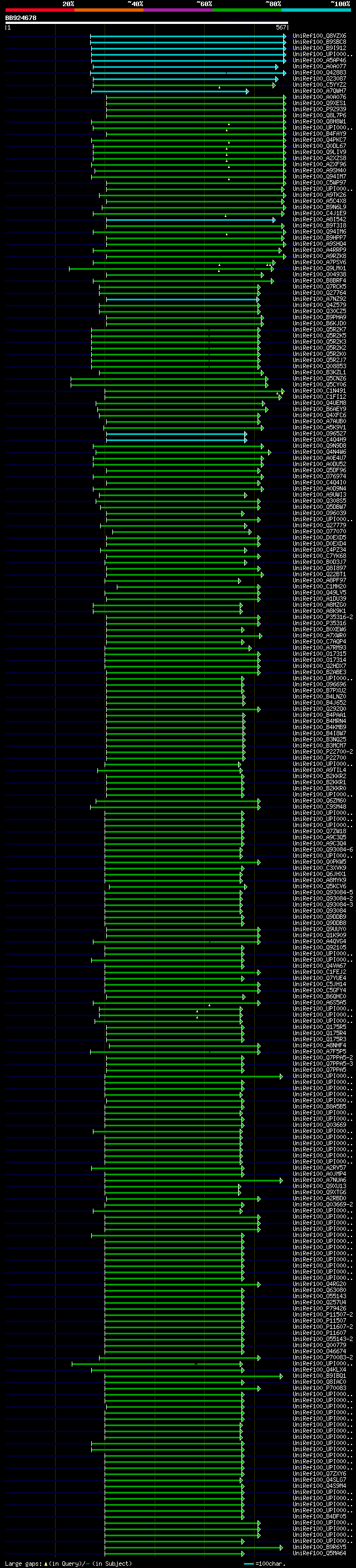
Task: Click the label UniRef100_Q5R2J7
Action: pyautogui.click(x=319, y=360)
